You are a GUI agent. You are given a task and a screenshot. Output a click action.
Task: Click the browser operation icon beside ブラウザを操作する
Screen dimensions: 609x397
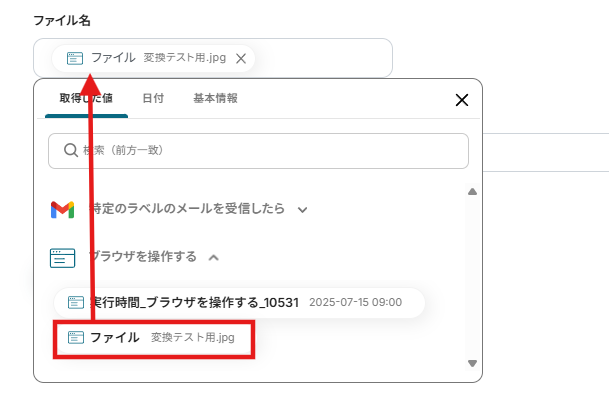[63, 258]
